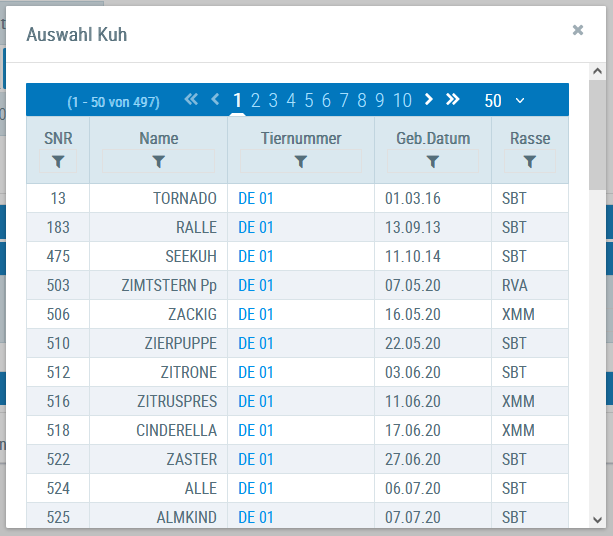Open the Rasse column filter icon
613x536 pixels.
pos(529,161)
